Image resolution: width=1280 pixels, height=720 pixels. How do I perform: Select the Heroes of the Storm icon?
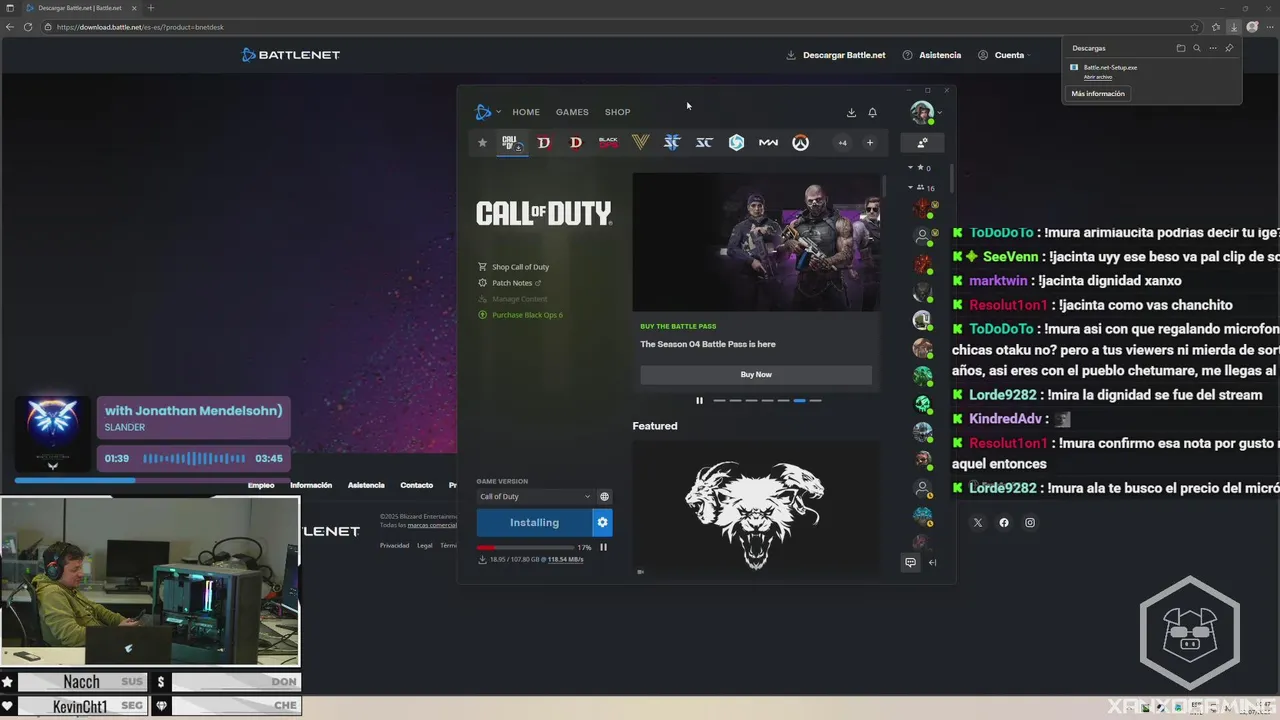[736, 143]
